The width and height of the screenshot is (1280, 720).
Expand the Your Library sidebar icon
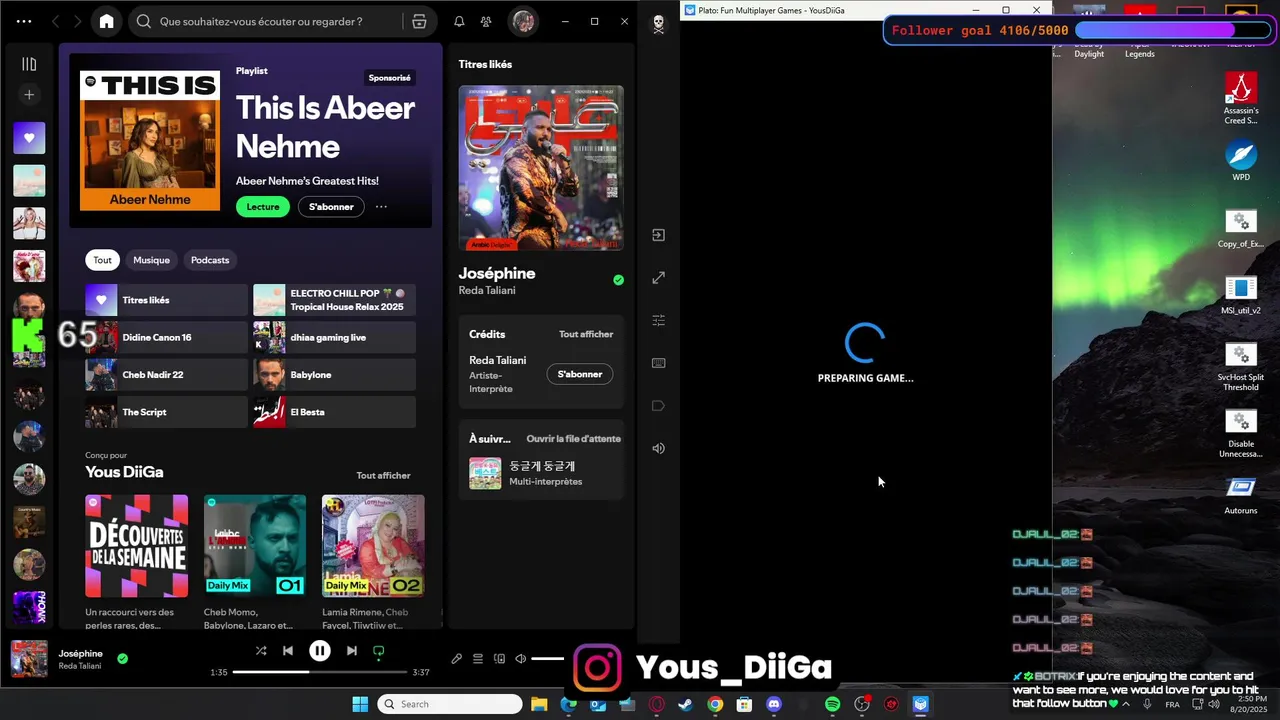29,64
